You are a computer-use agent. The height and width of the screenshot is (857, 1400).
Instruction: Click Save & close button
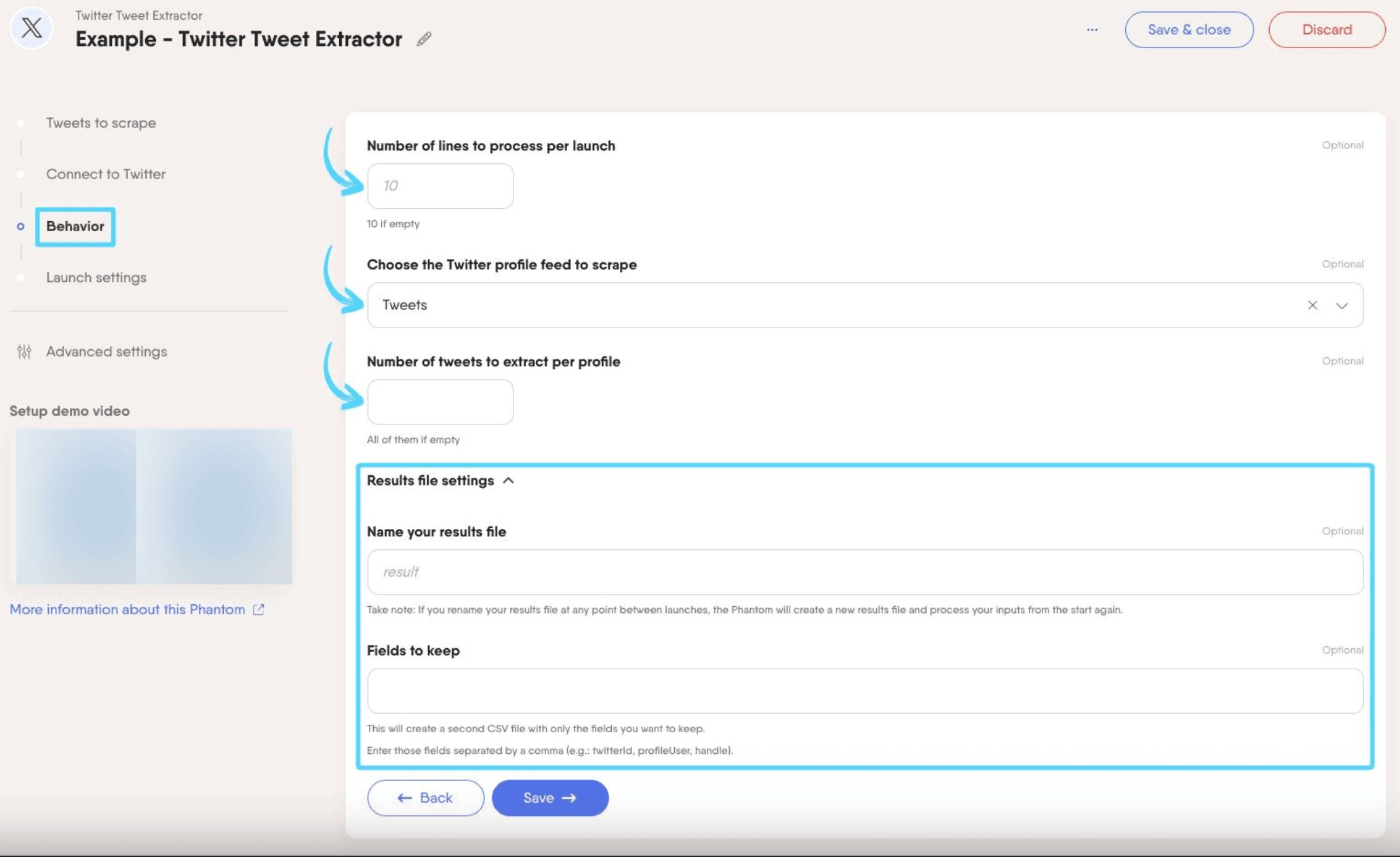point(1189,30)
